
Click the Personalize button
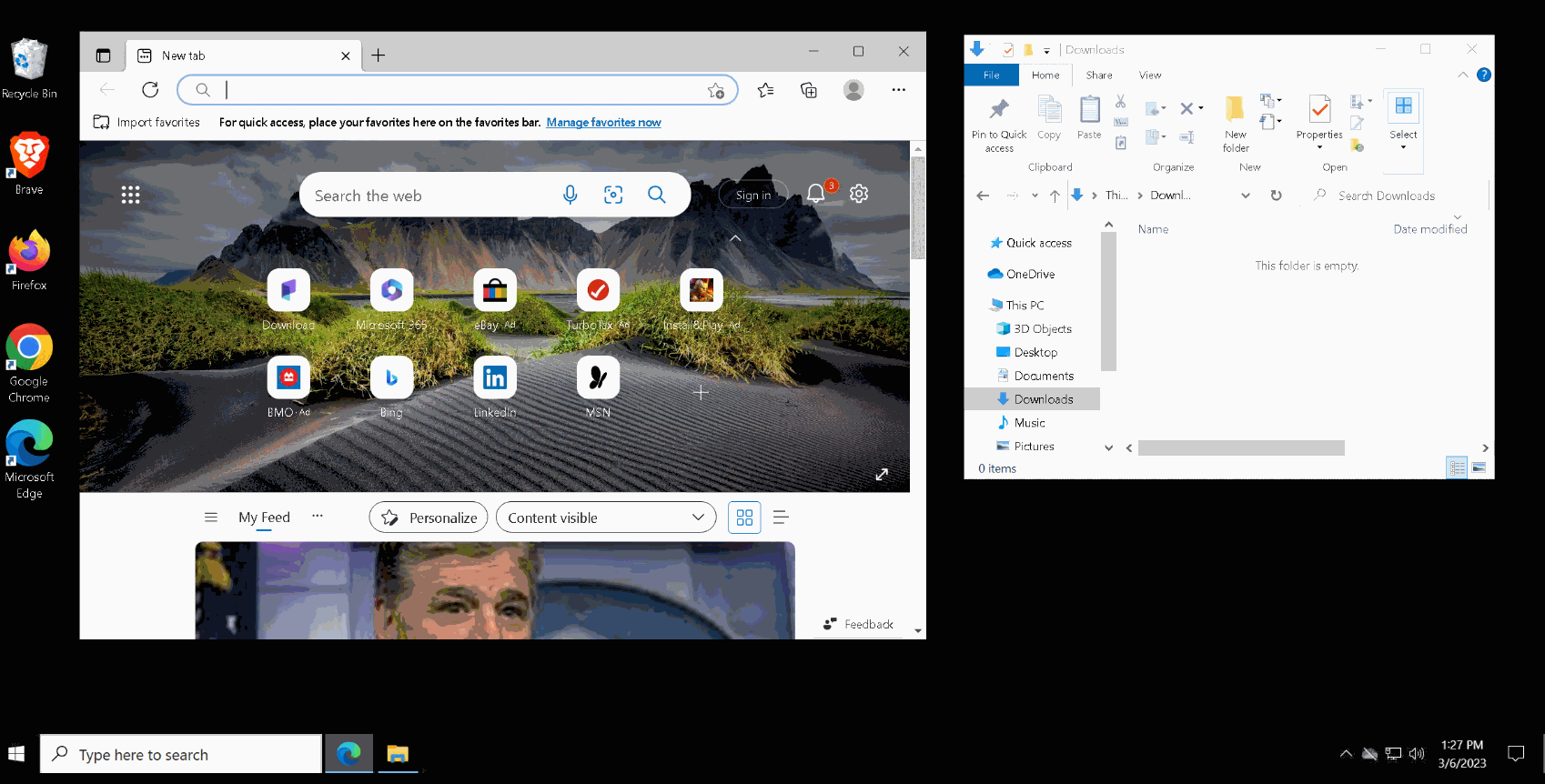point(429,518)
